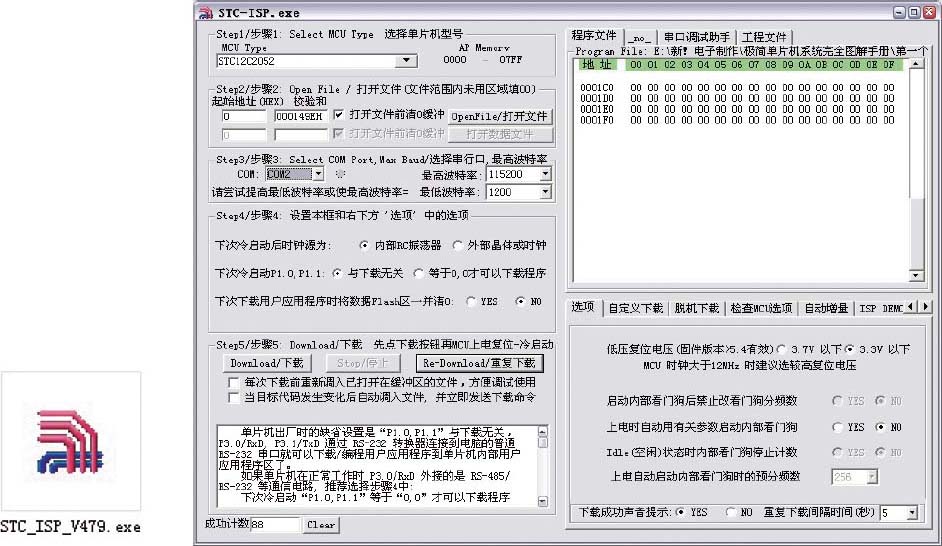Switch to 脱机下载 tab
The width and height of the screenshot is (942, 546).
point(696,309)
